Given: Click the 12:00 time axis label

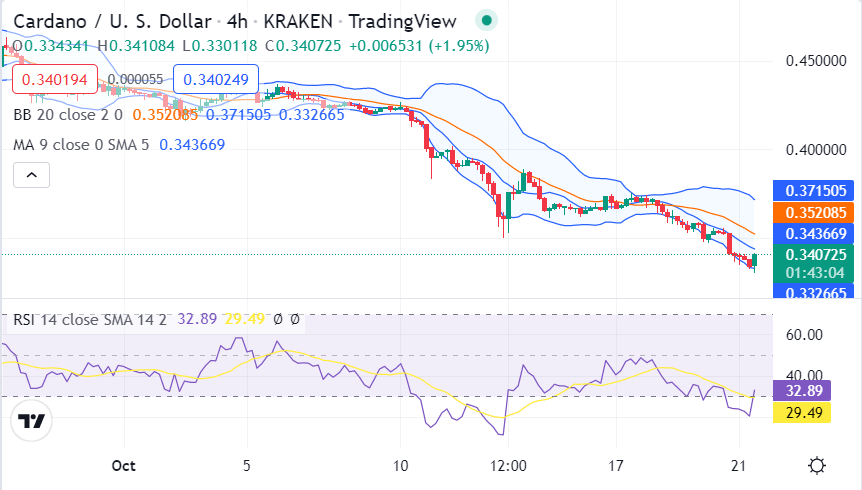Looking at the screenshot, I should tap(508, 466).
